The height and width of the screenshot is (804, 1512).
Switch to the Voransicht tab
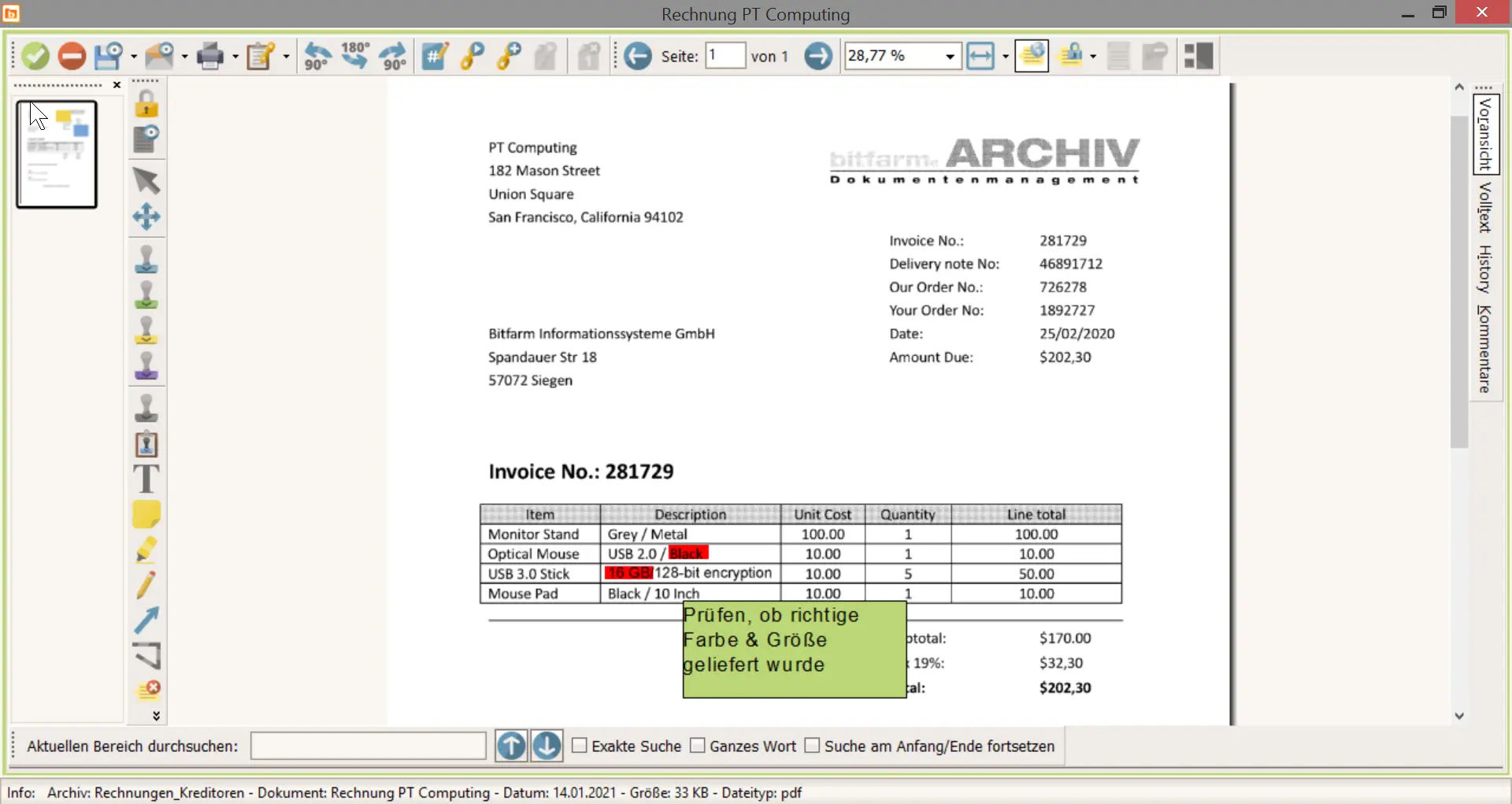point(1486,134)
